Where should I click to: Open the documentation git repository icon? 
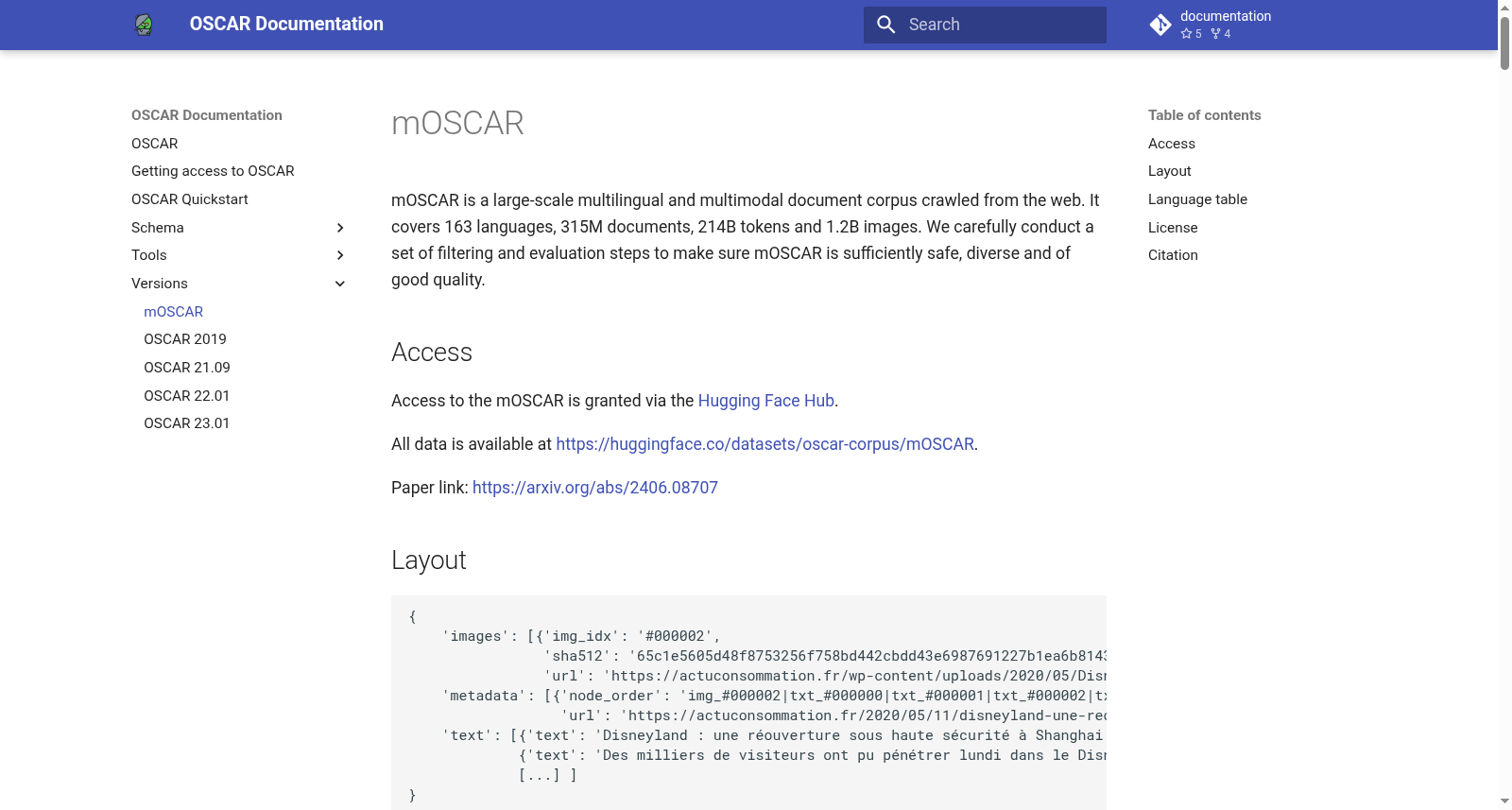click(1160, 25)
